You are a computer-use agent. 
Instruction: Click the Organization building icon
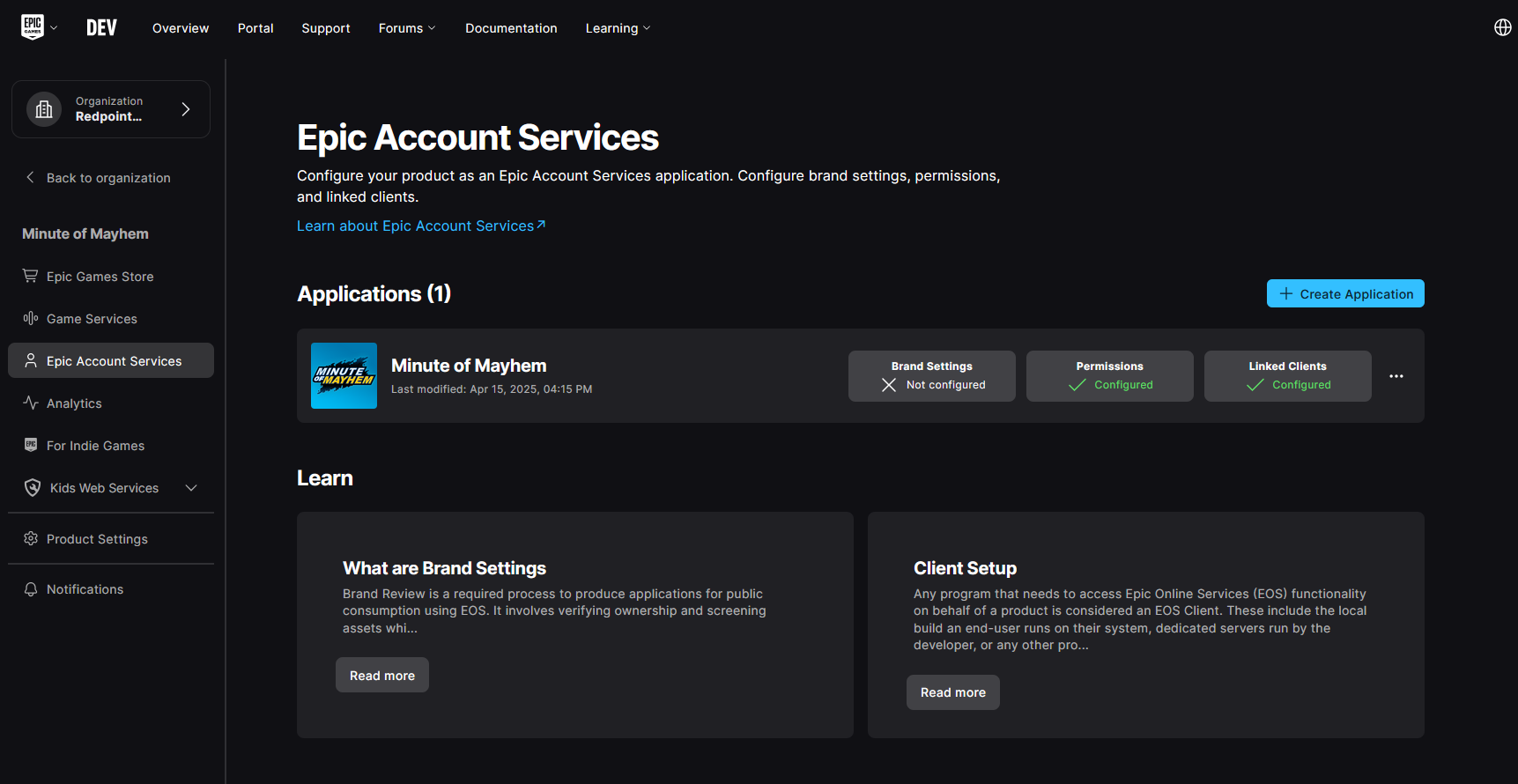tap(44, 109)
